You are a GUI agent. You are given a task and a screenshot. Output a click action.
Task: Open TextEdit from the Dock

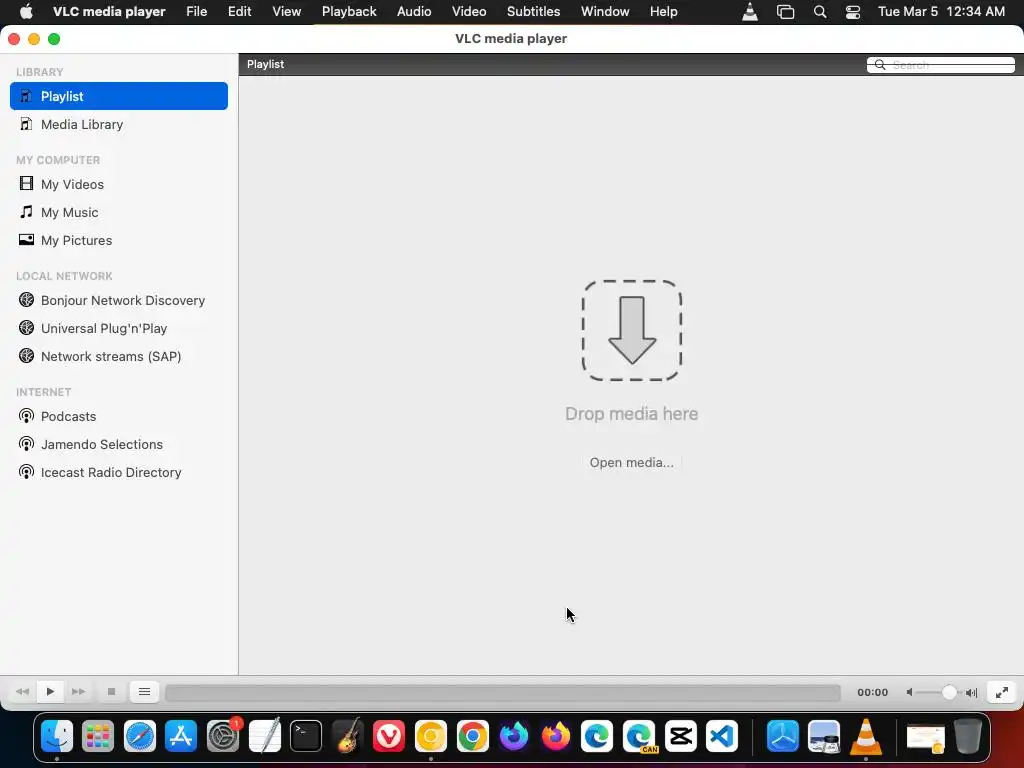265,736
